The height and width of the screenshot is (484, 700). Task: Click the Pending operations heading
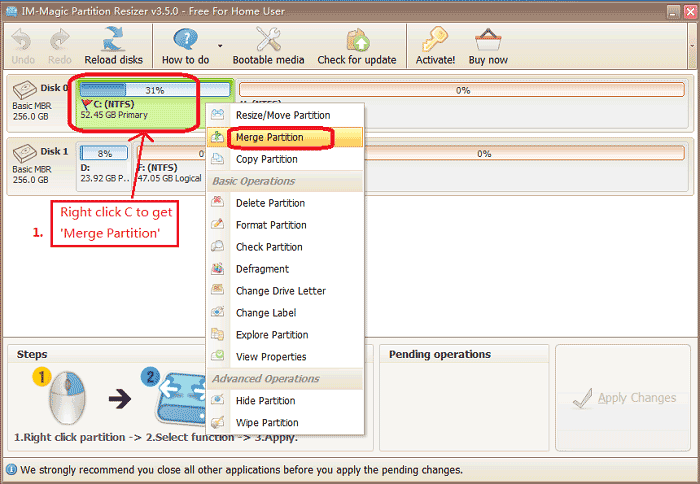point(440,354)
